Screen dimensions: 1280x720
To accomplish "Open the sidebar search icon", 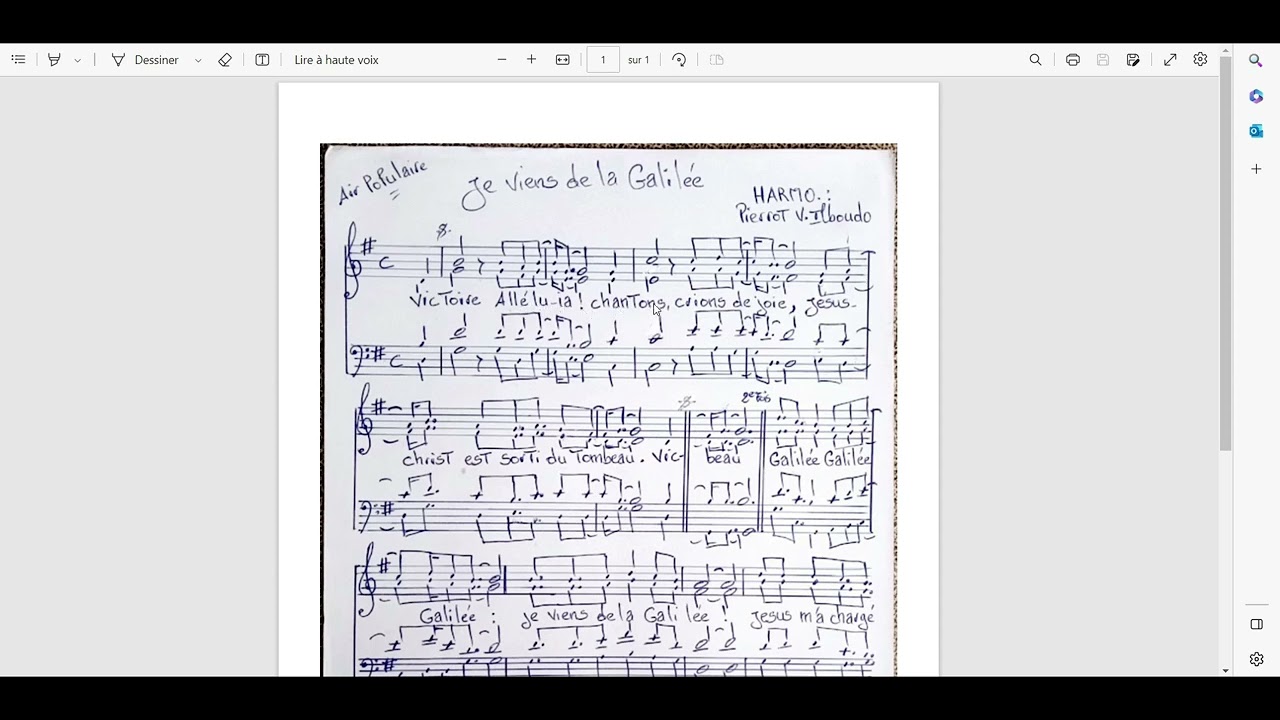I will (1256, 61).
